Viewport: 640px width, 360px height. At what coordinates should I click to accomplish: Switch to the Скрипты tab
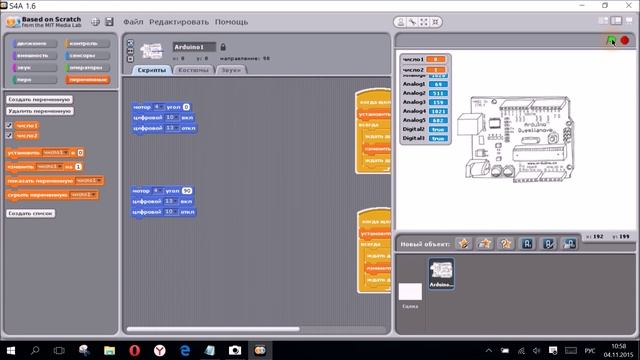[151, 70]
